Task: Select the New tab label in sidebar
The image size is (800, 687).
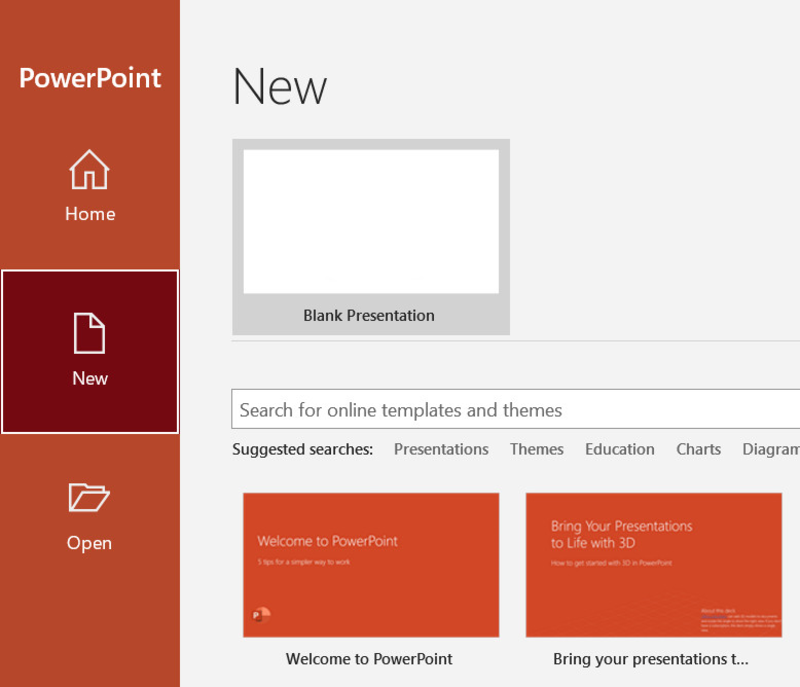Action: click(x=90, y=378)
